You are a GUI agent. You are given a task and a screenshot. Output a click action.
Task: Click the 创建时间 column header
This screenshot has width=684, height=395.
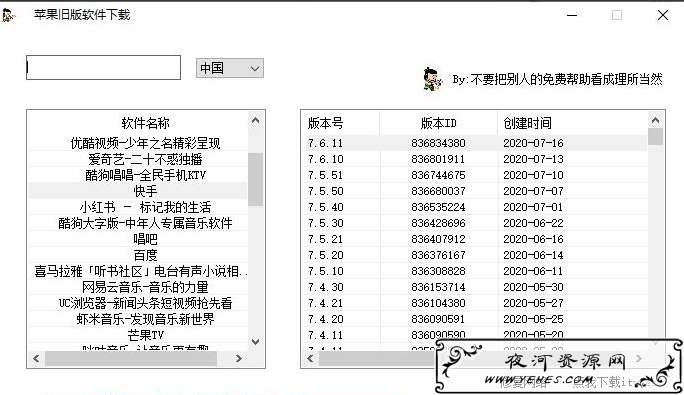tap(572, 123)
